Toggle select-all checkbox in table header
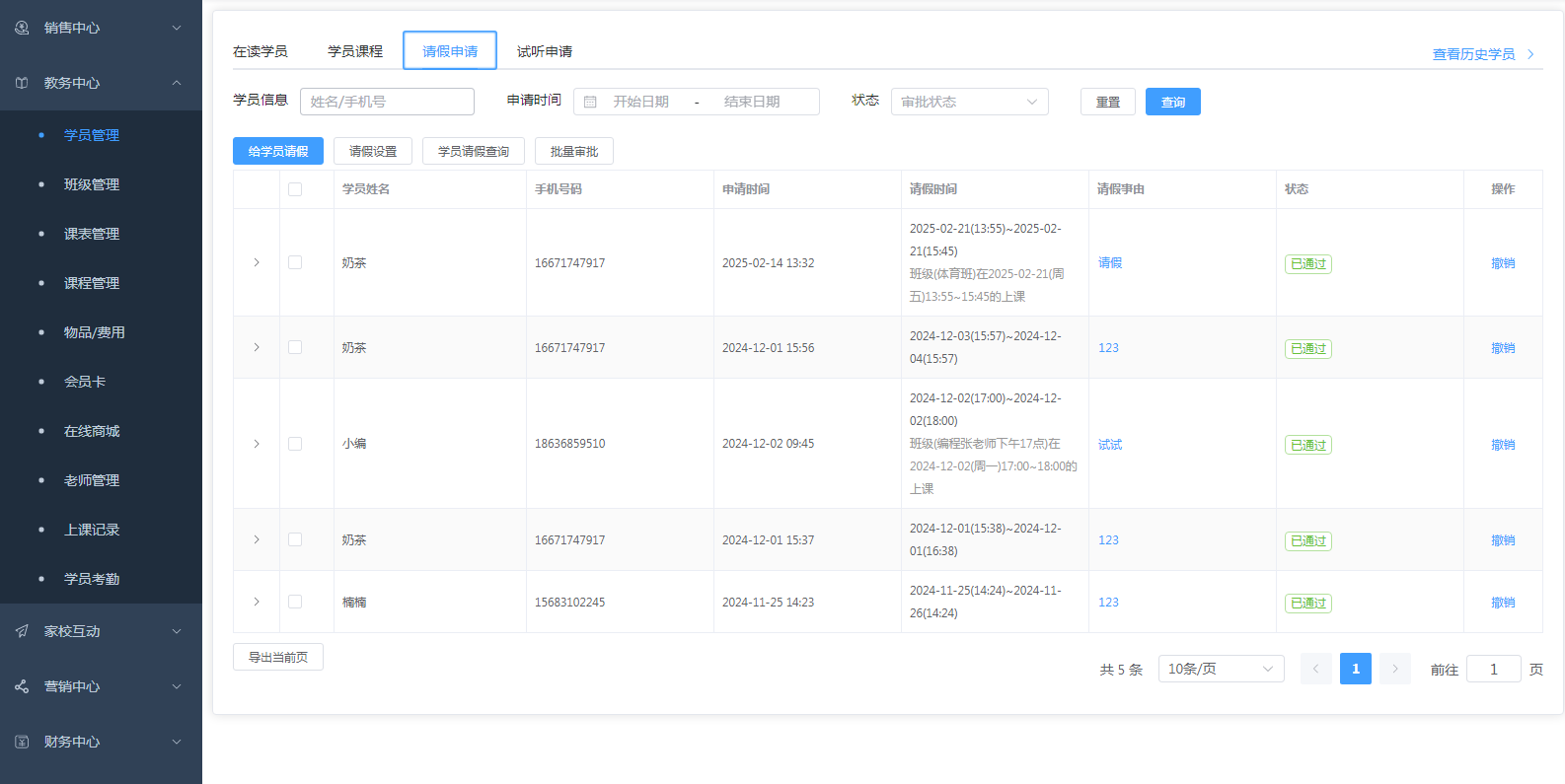 [295, 189]
